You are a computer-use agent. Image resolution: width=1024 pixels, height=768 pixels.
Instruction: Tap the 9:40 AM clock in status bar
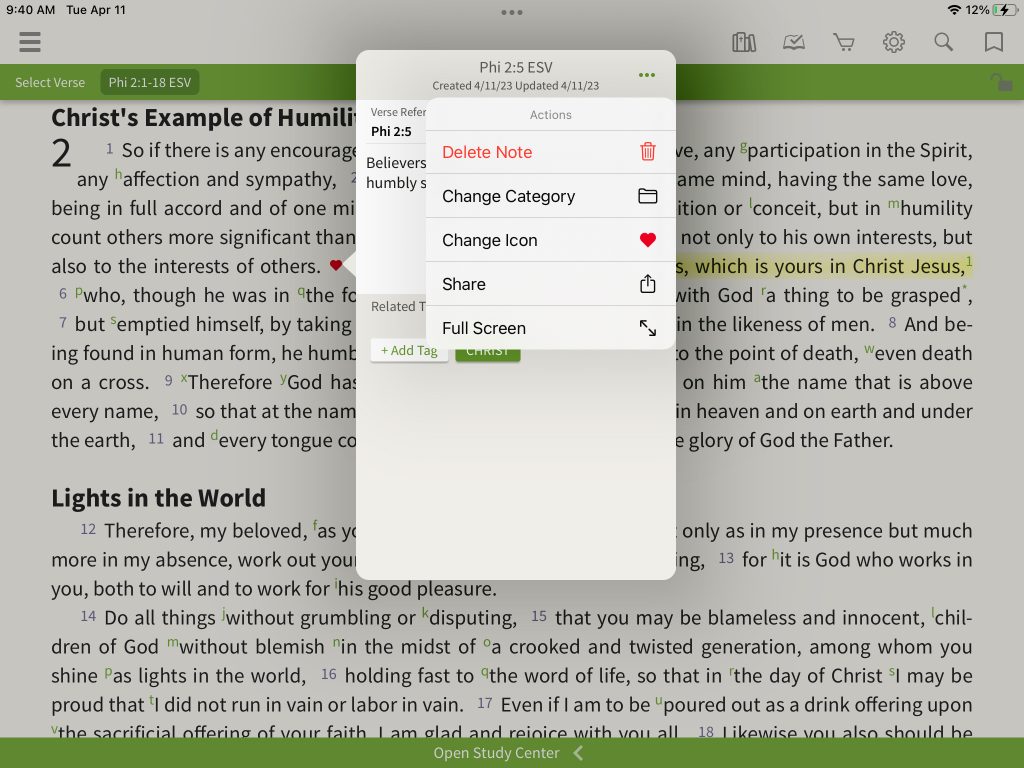pos(31,10)
